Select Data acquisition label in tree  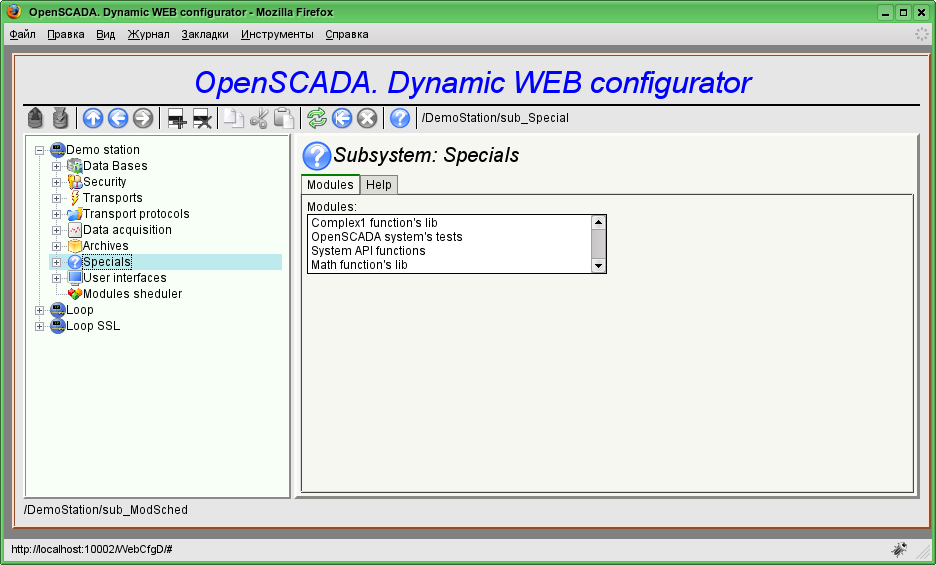coord(127,230)
